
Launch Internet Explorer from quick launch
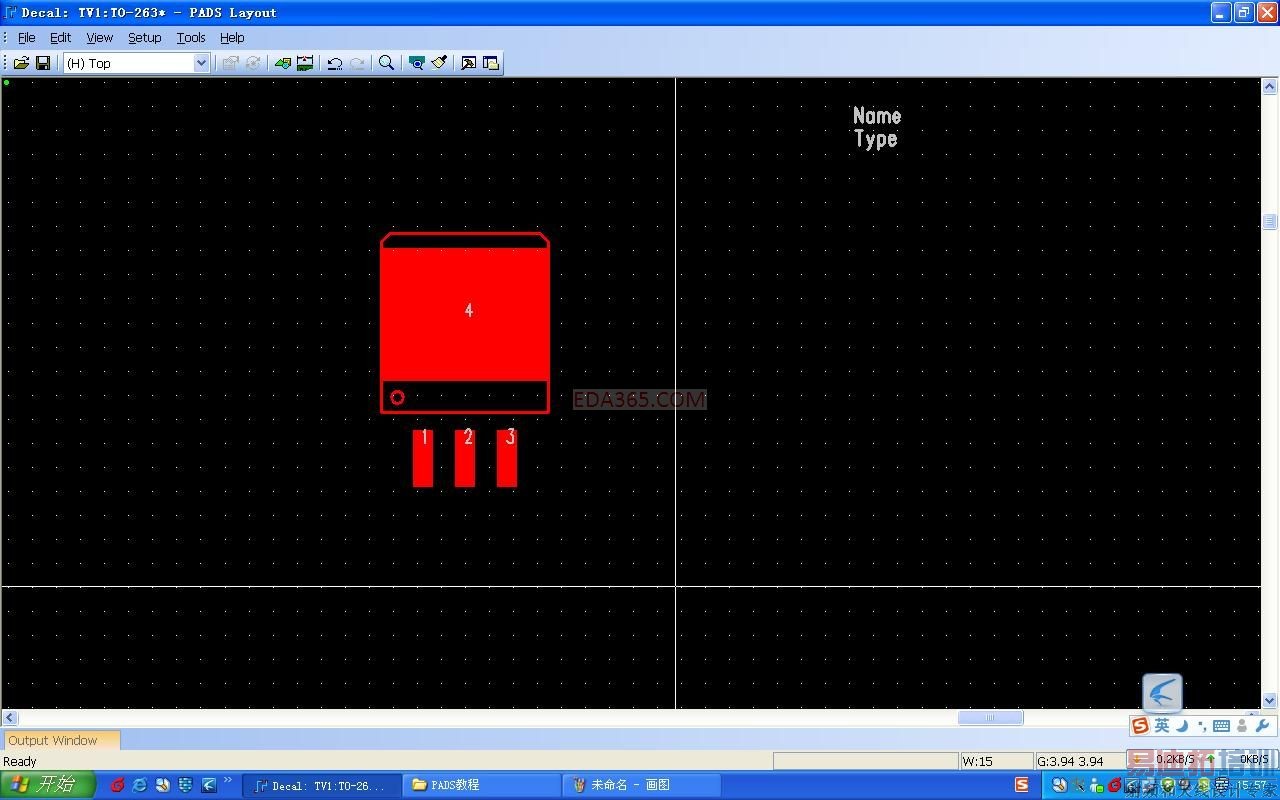(x=140, y=785)
